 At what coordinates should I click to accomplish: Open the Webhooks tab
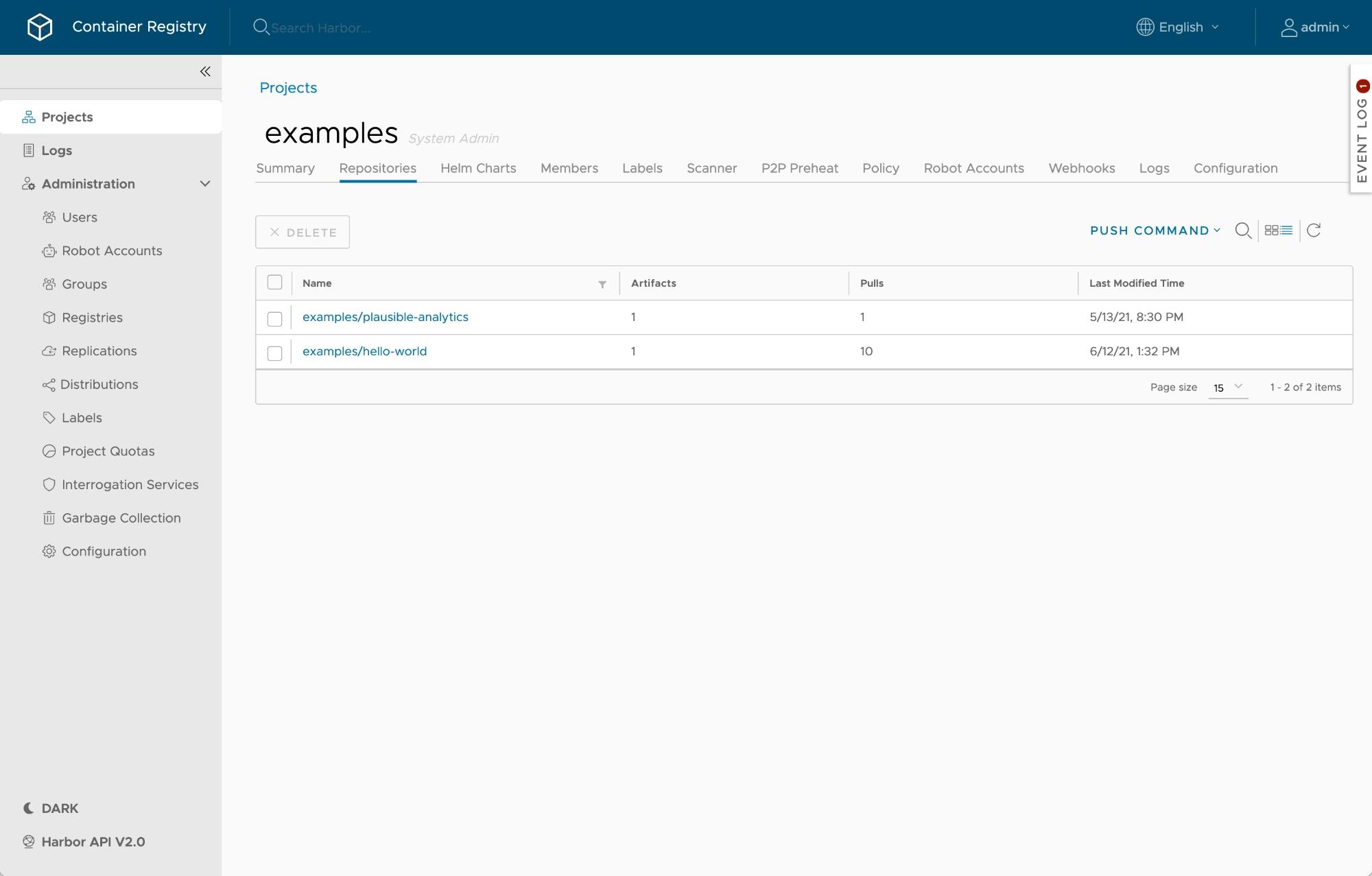(x=1081, y=168)
